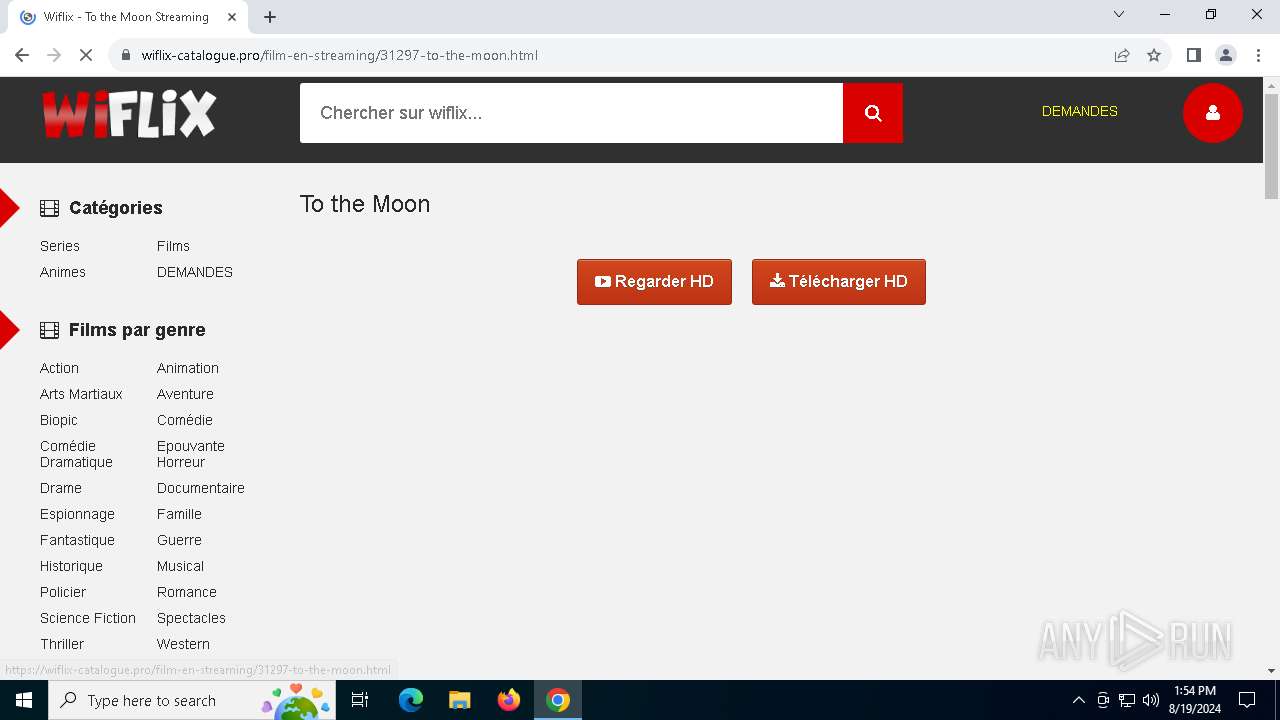Open Aventure genre
Image resolution: width=1280 pixels, height=720 pixels.
tap(185, 394)
